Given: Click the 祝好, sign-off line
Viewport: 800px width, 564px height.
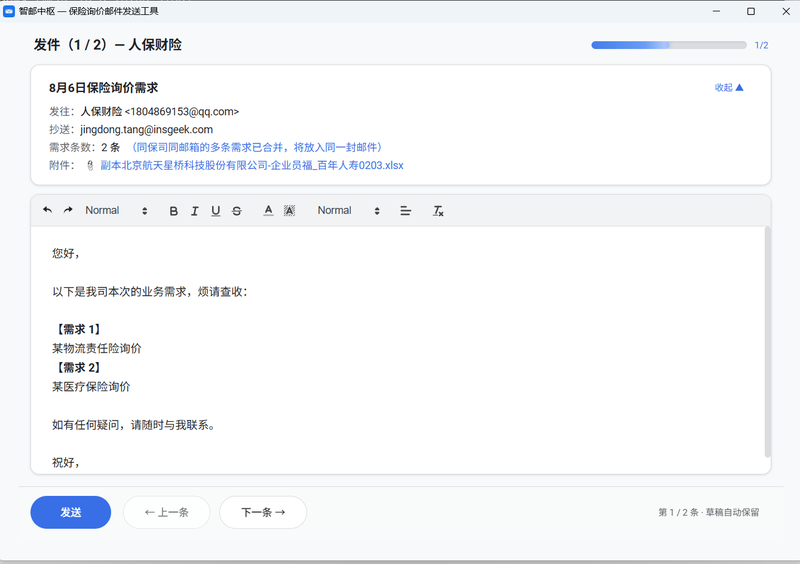Looking at the screenshot, I should 66,462.
